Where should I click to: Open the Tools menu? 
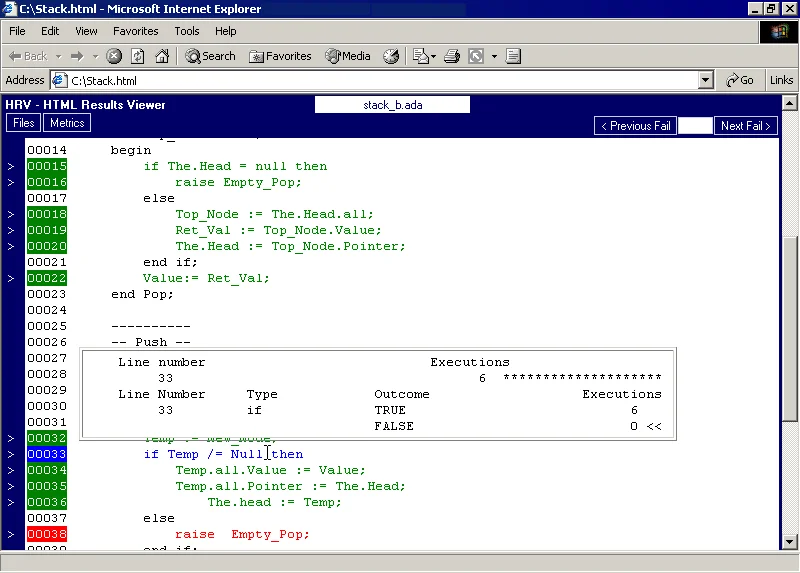187,31
